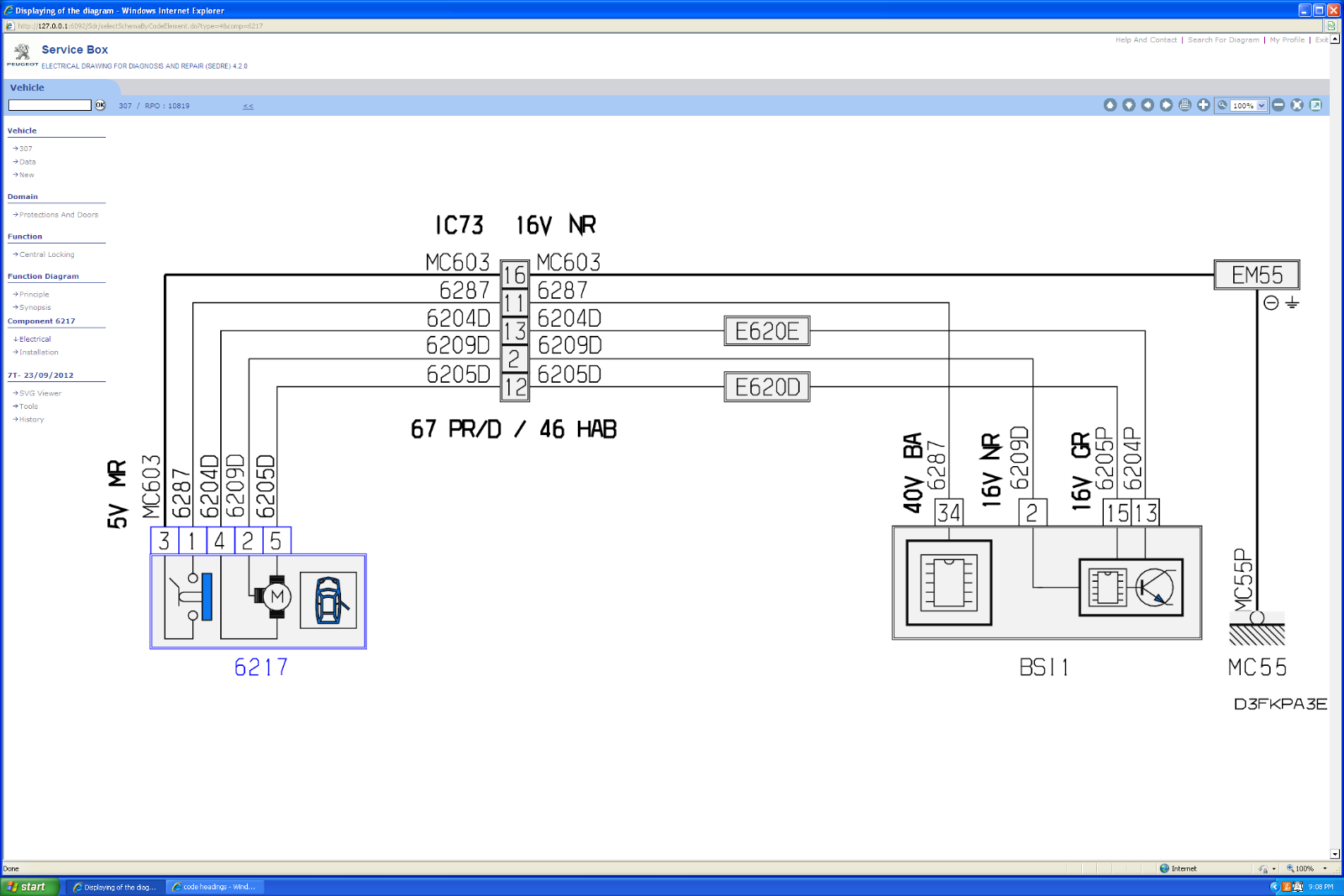Image resolution: width=1344 pixels, height=896 pixels.
Task: Open Central Locking function
Action: [47, 254]
